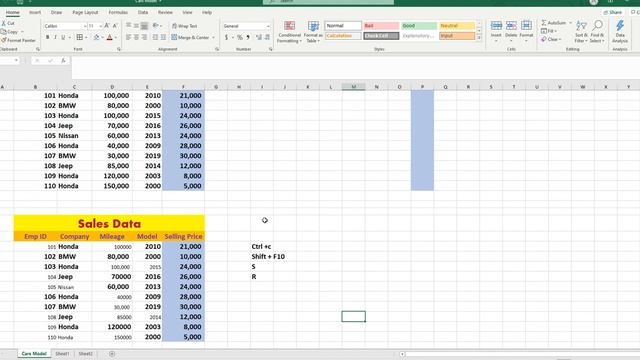640x360 pixels.
Task: Select the Sales Data title cell
Action: tap(109, 223)
